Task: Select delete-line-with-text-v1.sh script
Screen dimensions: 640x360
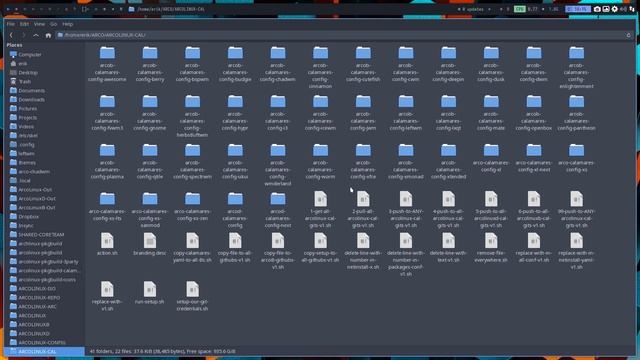Action: [x=448, y=247]
